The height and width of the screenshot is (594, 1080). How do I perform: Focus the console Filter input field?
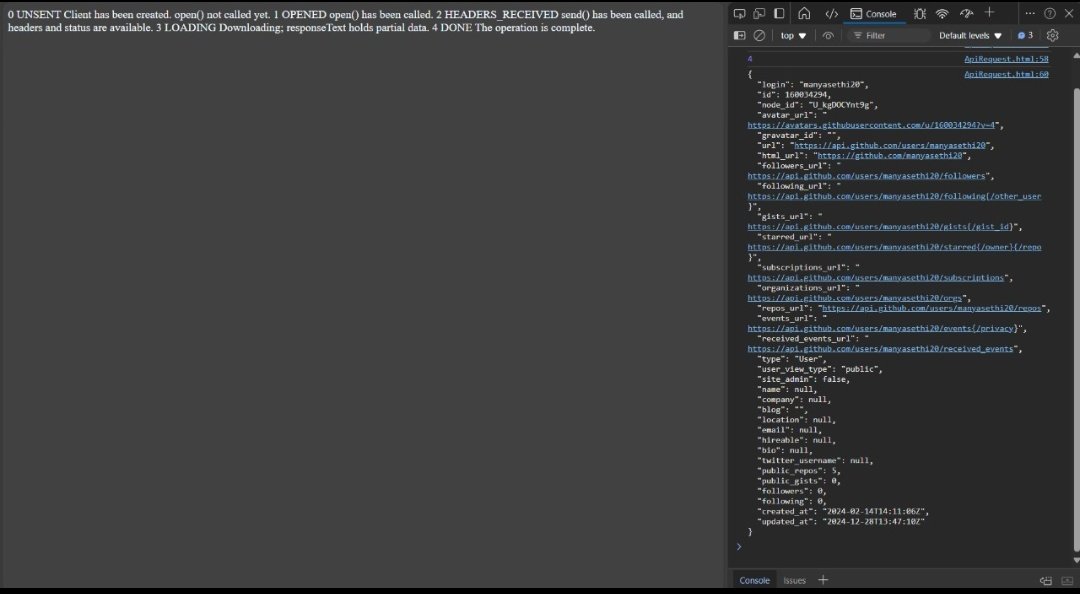coord(889,35)
